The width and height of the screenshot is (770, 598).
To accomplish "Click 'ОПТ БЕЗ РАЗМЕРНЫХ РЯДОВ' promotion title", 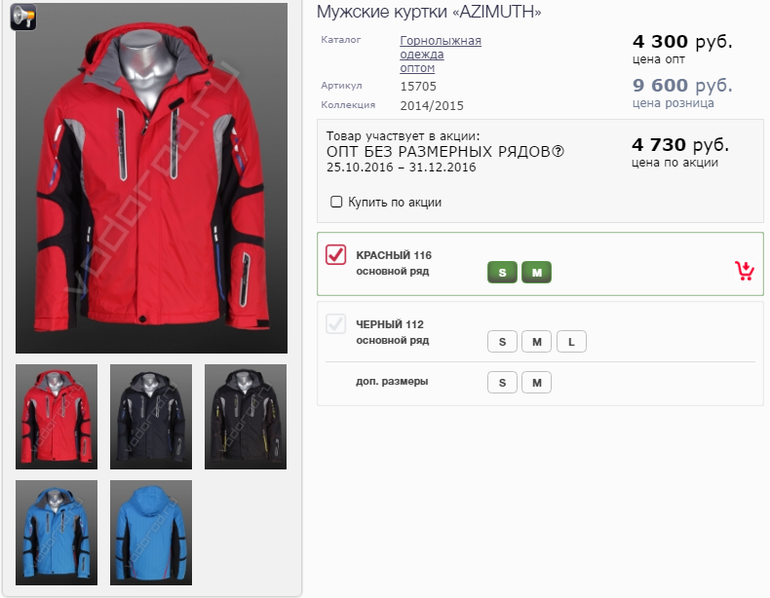I will point(445,151).
